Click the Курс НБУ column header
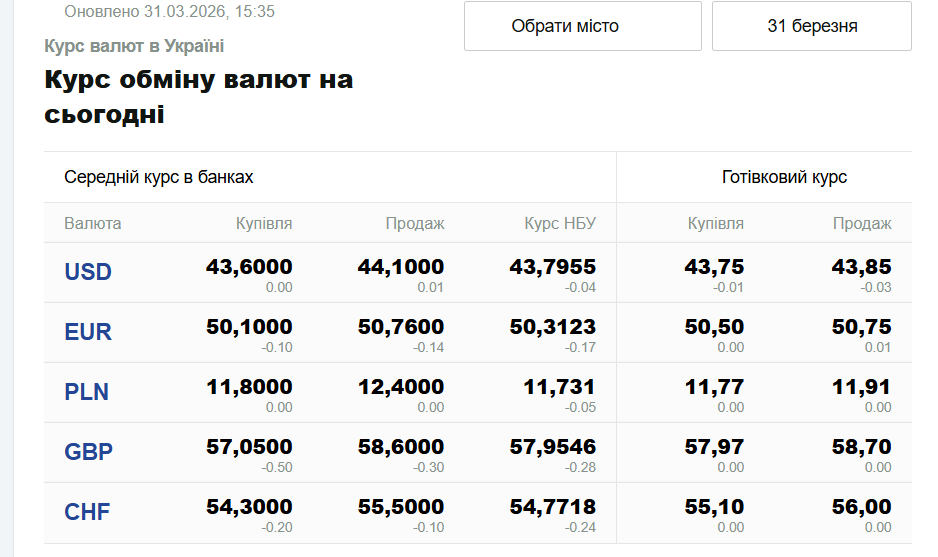This screenshot has height=557, width=938. click(560, 223)
